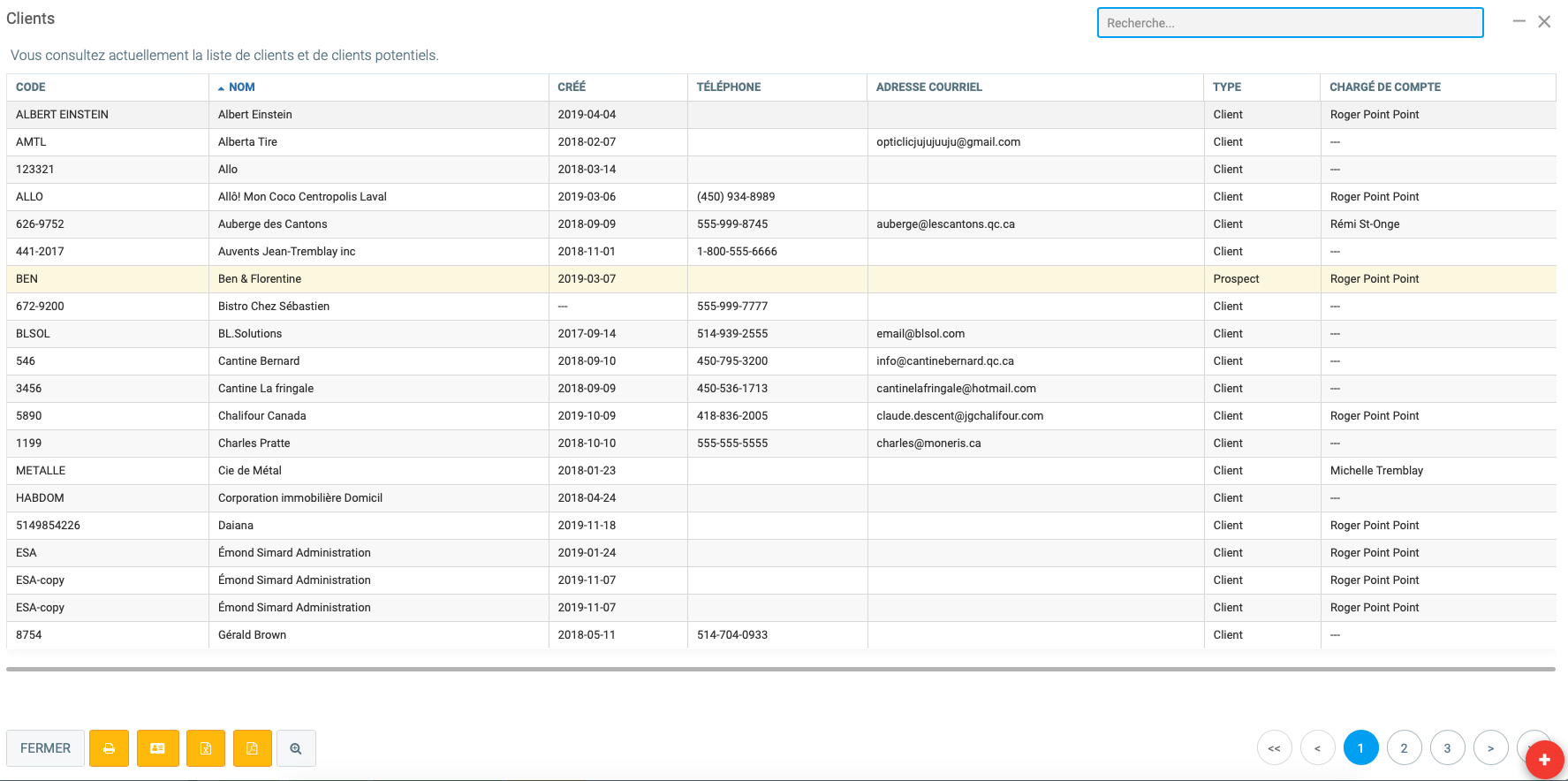The image size is (1568, 781).
Task: Click the horizontal scrollbar under the table
Action: (780, 670)
